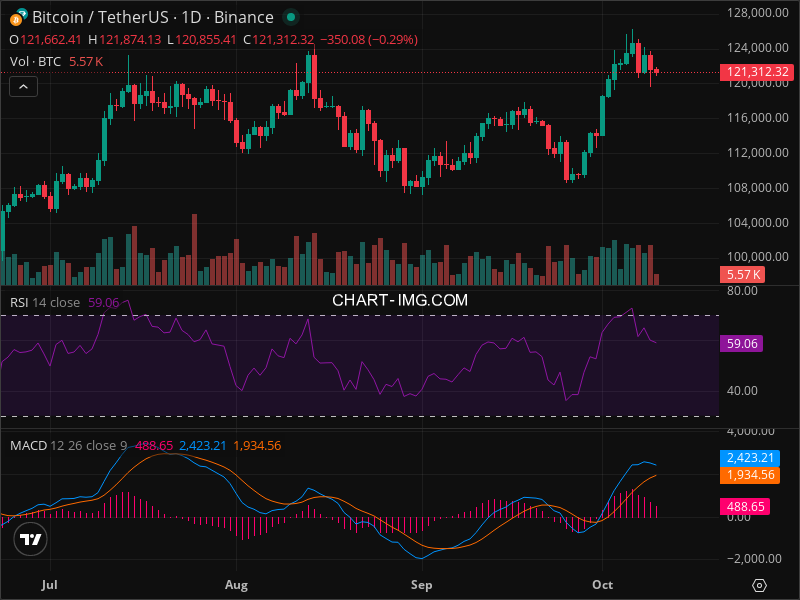800x600 pixels.
Task: Open the TradingView logo at bottom left
Action: coord(32,539)
